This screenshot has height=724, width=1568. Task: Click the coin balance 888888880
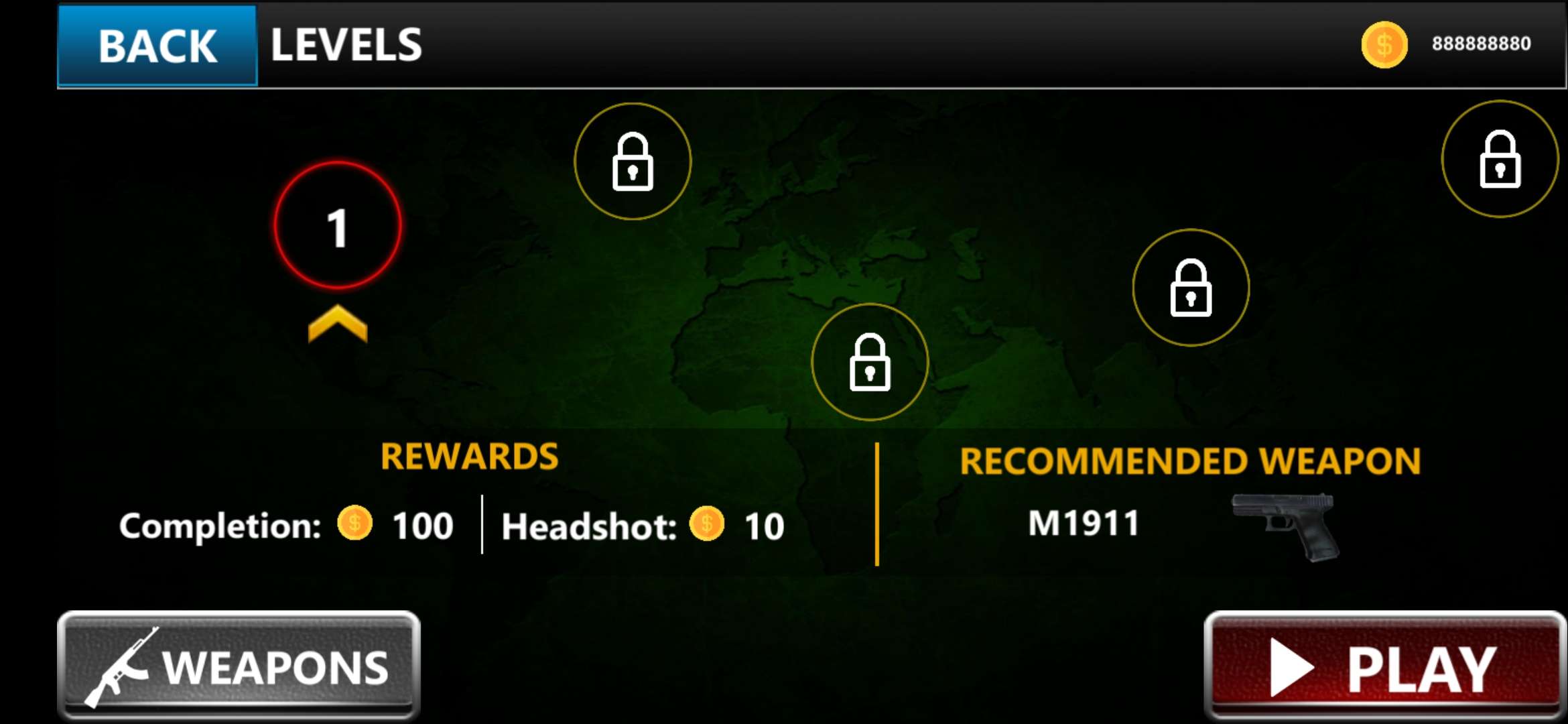1482,44
